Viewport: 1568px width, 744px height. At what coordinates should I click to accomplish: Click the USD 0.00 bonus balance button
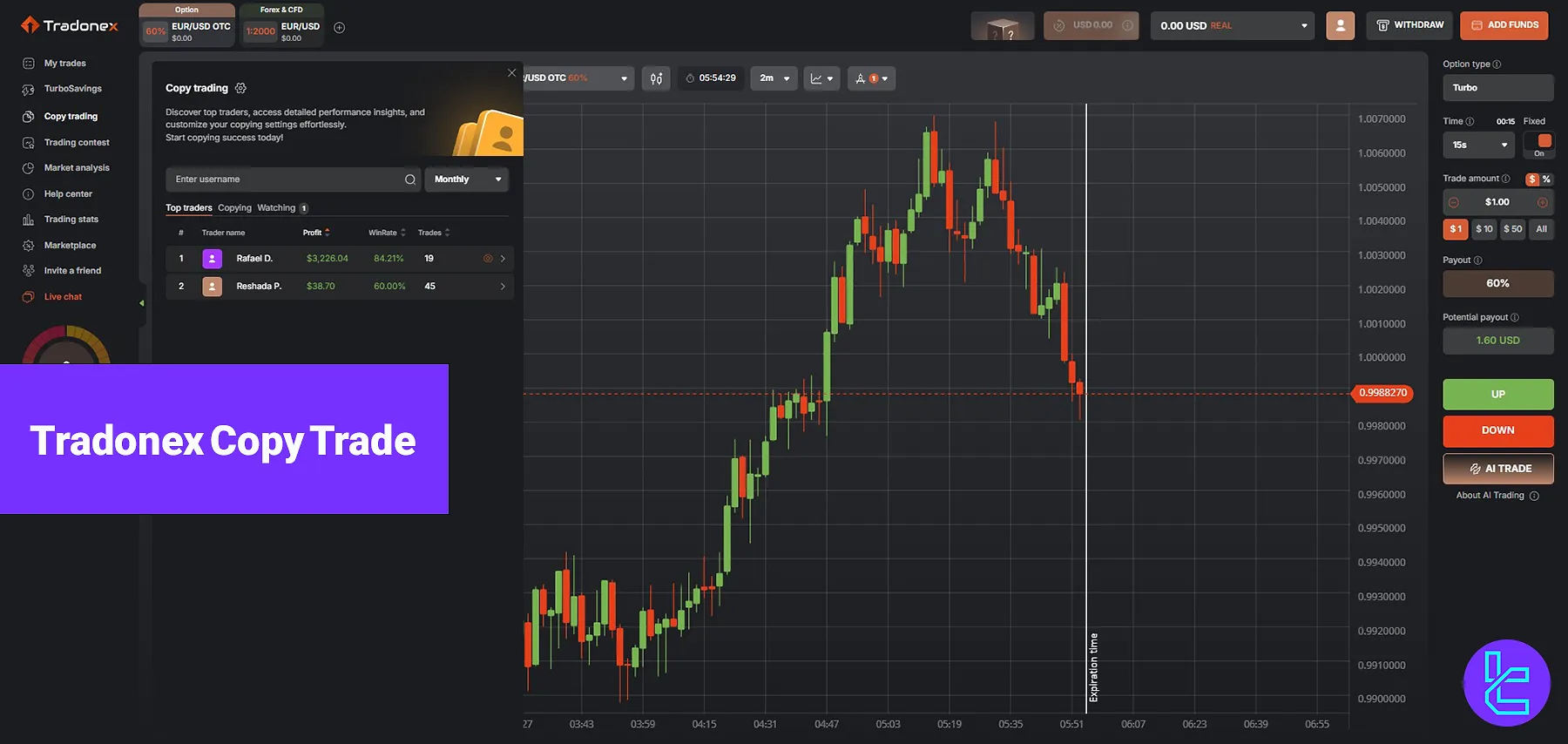pos(1092,25)
